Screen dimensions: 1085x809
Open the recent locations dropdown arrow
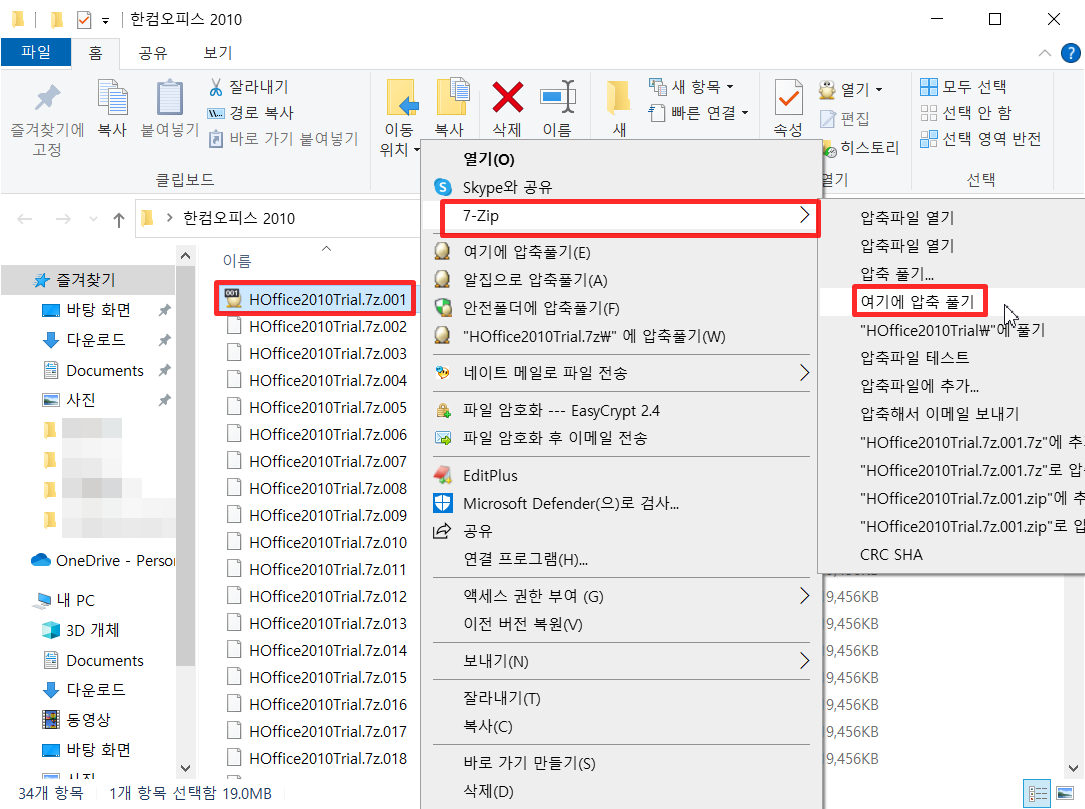click(x=93, y=219)
